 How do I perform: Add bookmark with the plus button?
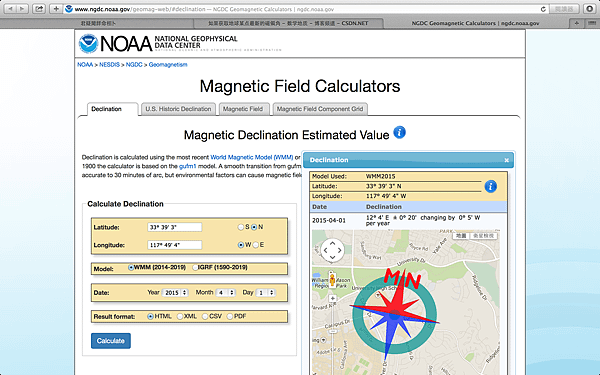tap(56, 8)
